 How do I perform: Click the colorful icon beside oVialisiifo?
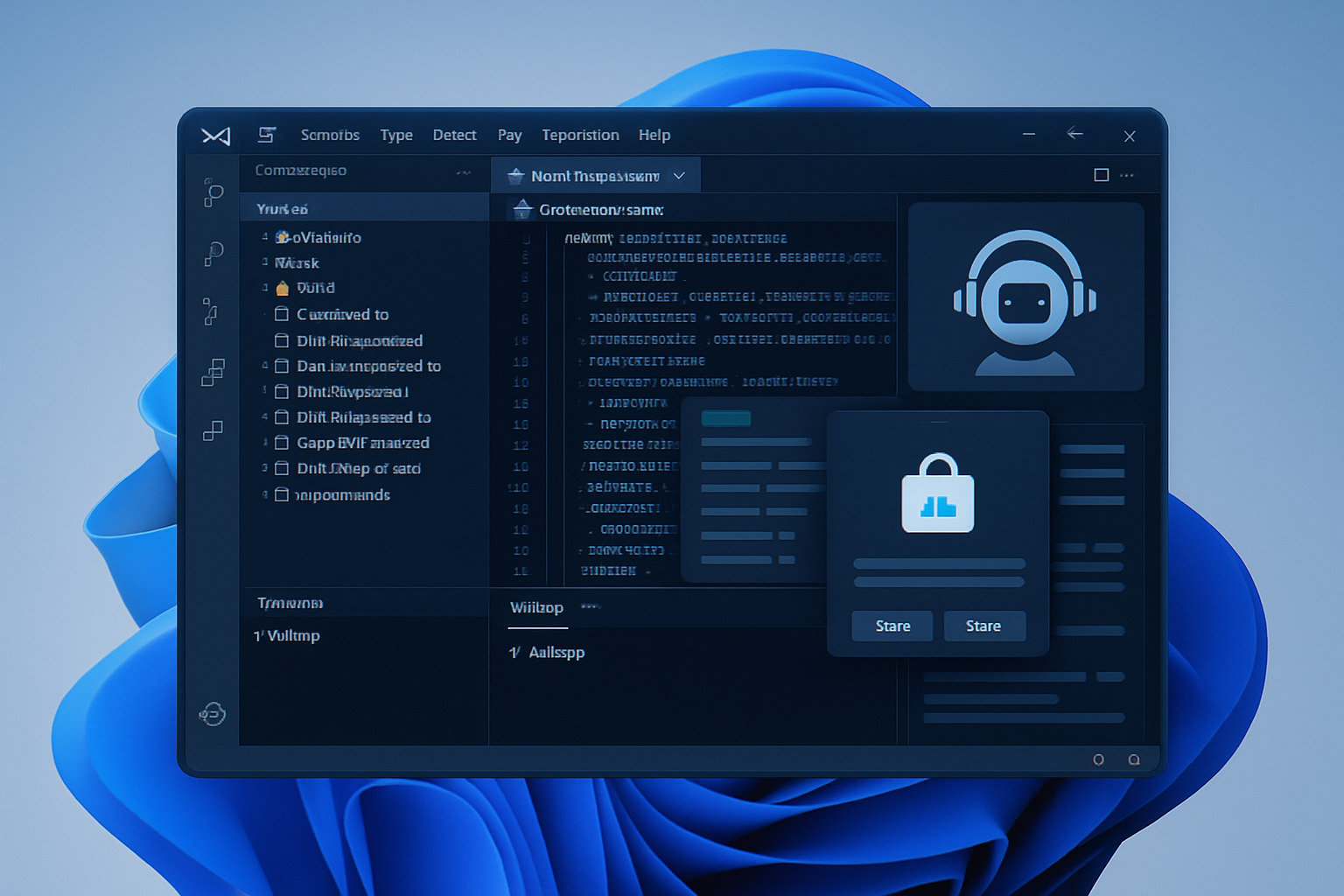[283, 237]
